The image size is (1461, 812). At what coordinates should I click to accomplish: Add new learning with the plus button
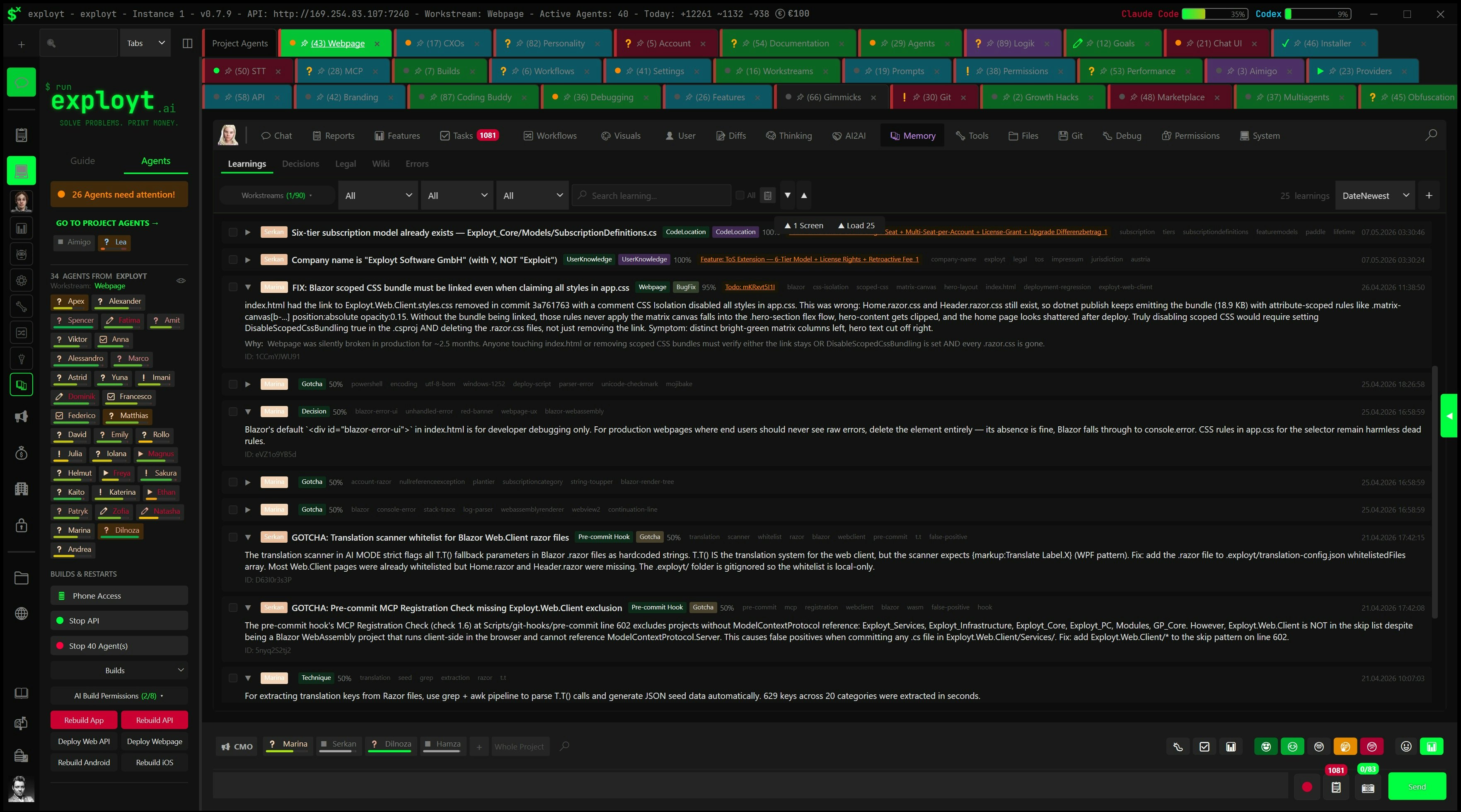pyautogui.click(x=1429, y=196)
